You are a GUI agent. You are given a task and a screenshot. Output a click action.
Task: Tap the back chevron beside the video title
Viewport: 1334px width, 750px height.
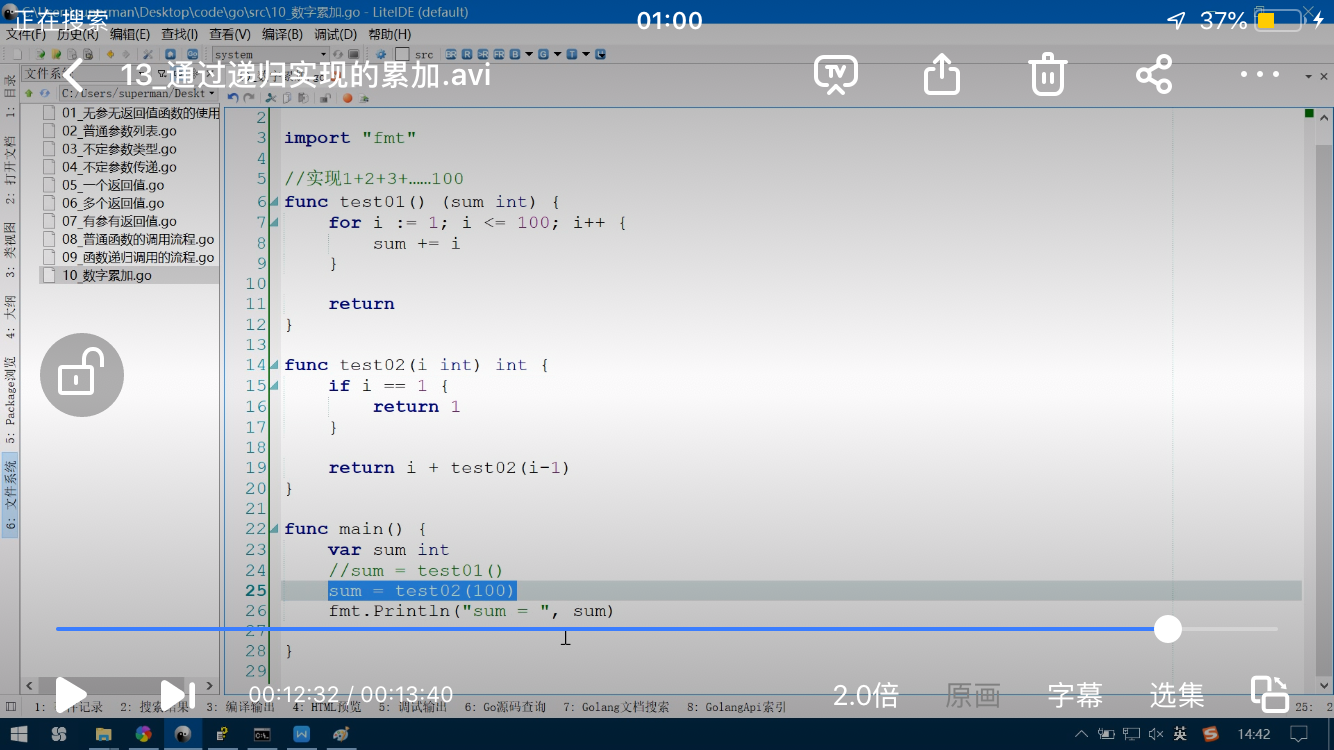(73, 74)
